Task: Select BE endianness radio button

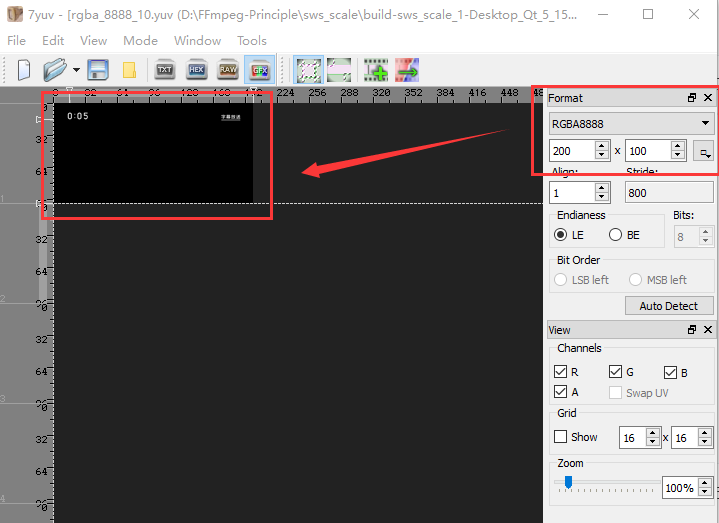Action: pyautogui.click(x=616, y=235)
